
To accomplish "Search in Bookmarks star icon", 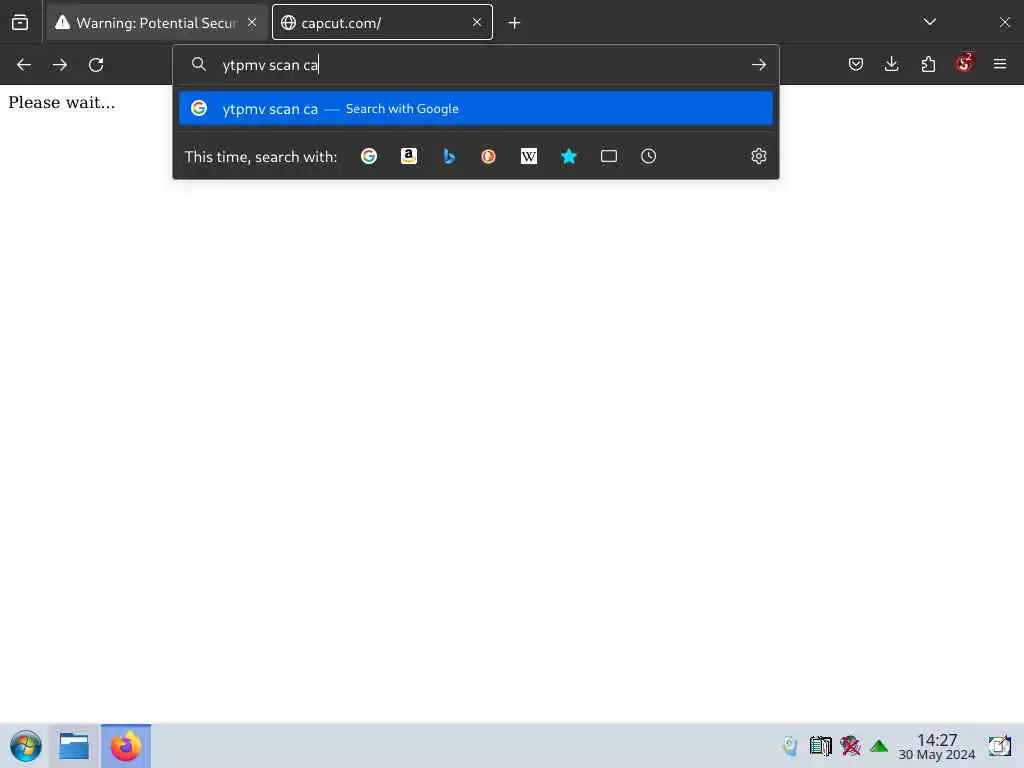I will click(569, 156).
